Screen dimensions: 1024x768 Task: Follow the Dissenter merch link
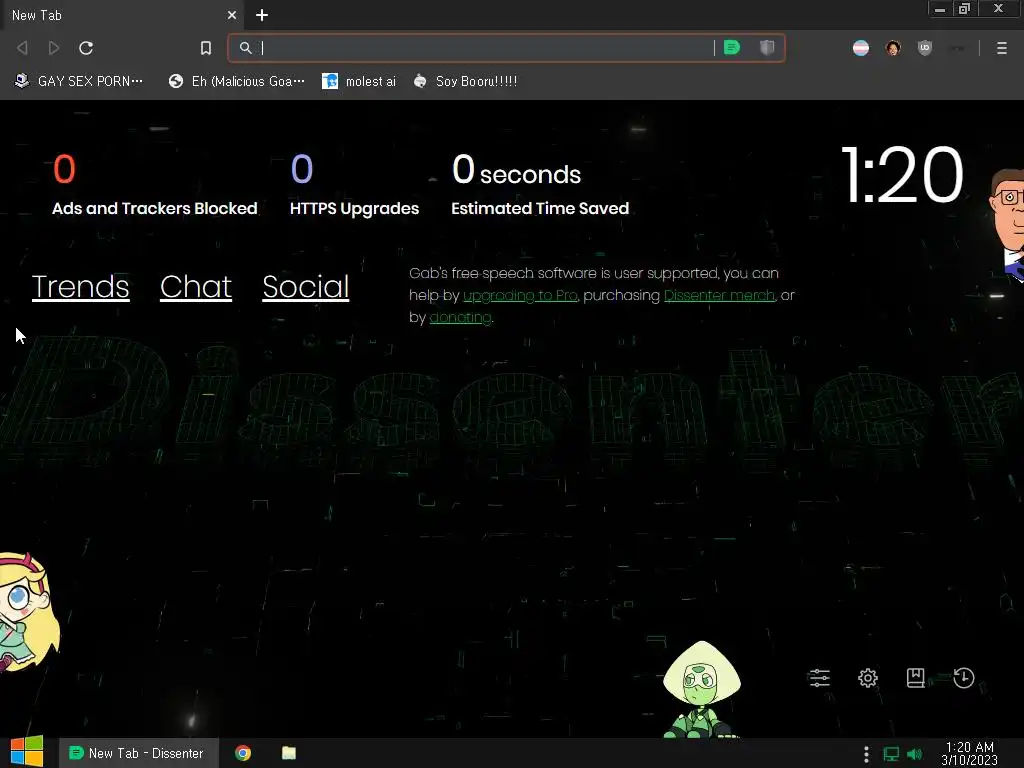[720, 295]
